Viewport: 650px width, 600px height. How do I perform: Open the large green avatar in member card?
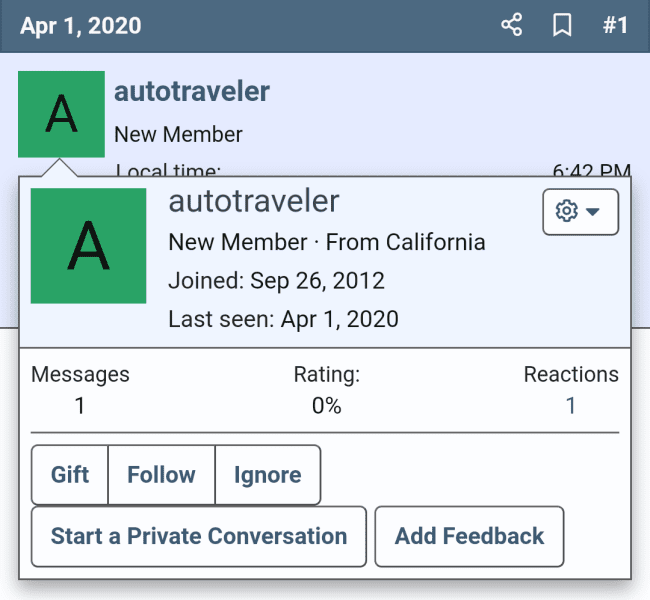pyautogui.click(x=89, y=245)
